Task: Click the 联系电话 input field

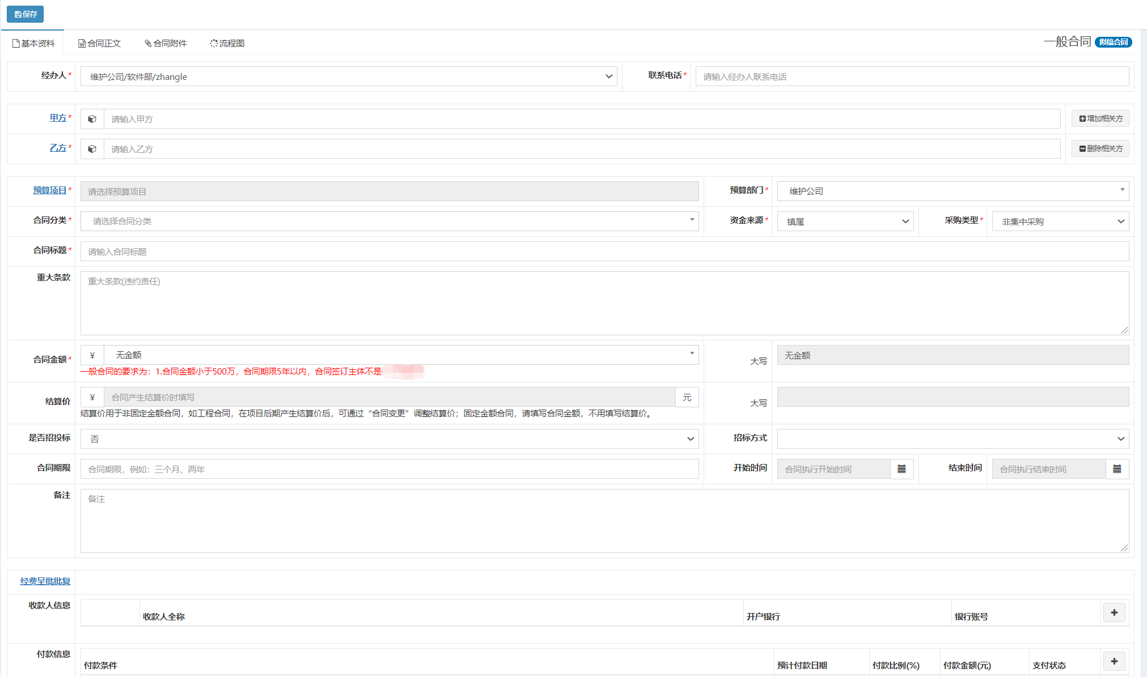Action: 911,77
